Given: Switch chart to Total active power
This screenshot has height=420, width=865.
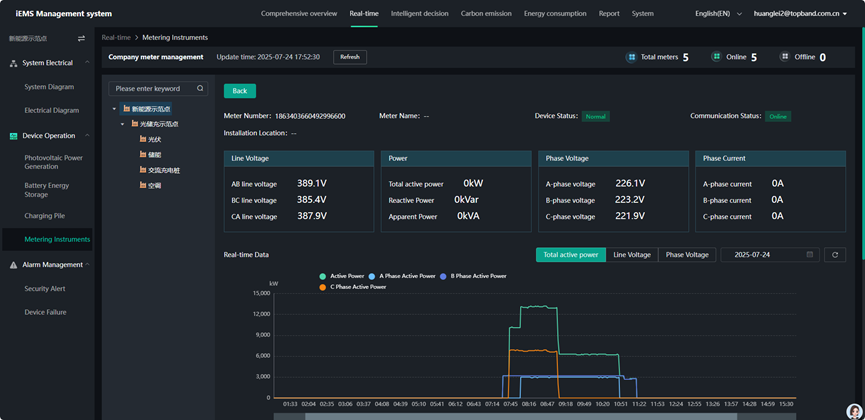Looking at the screenshot, I should point(570,254).
